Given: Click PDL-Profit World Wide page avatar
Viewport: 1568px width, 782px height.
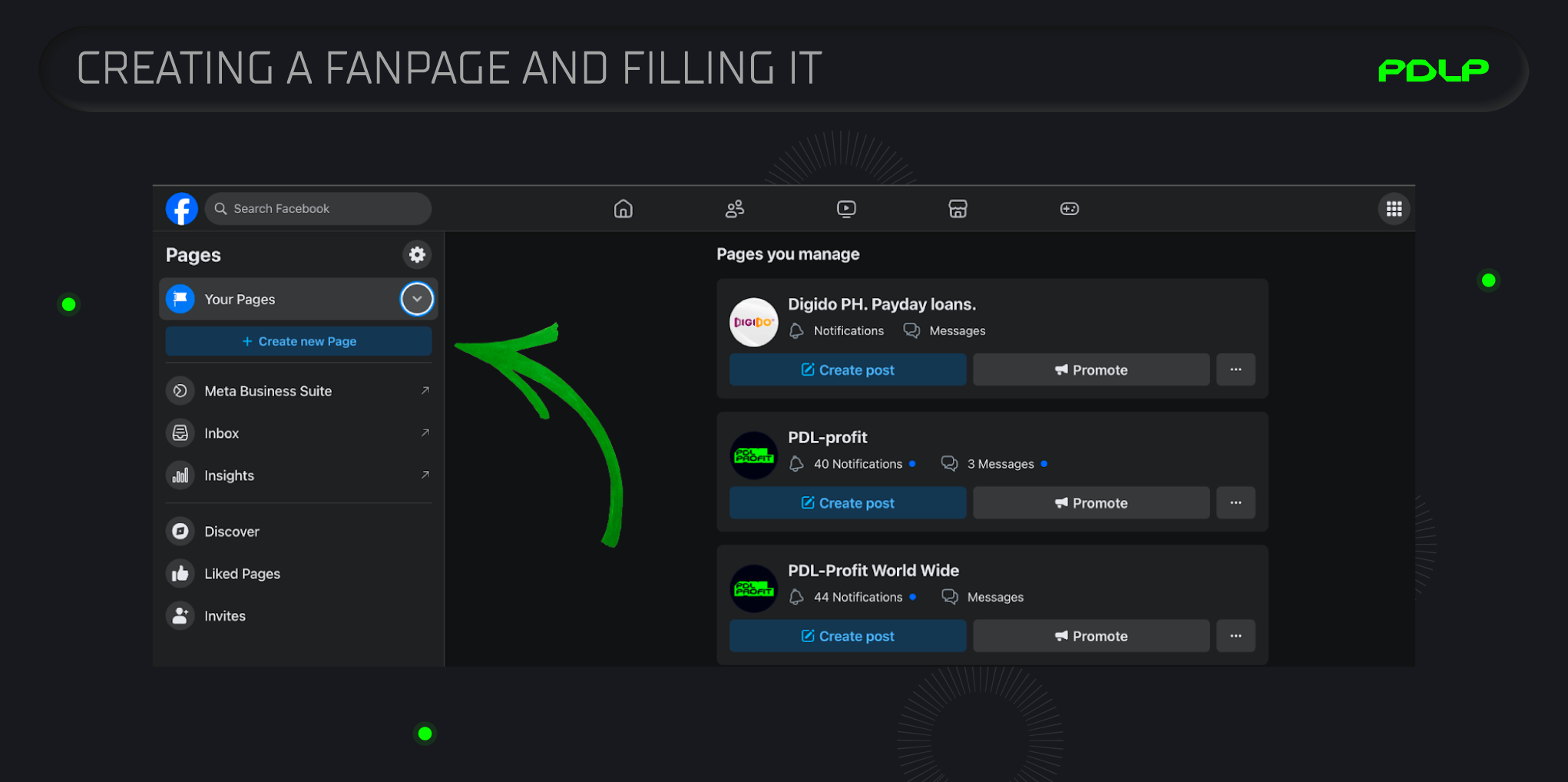Looking at the screenshot, I should pyautogui.click(x=753, y=588).
